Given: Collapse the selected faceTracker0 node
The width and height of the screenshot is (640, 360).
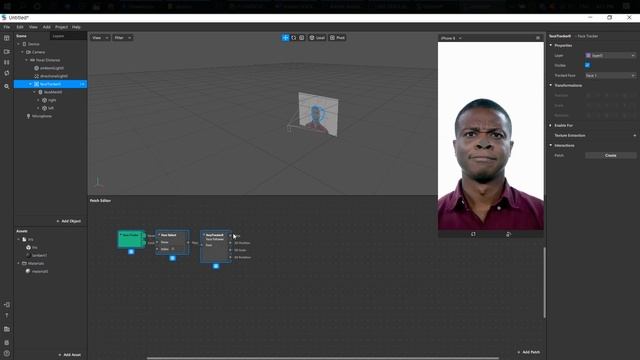Looking at the screenshot, I should coord(31,84).
